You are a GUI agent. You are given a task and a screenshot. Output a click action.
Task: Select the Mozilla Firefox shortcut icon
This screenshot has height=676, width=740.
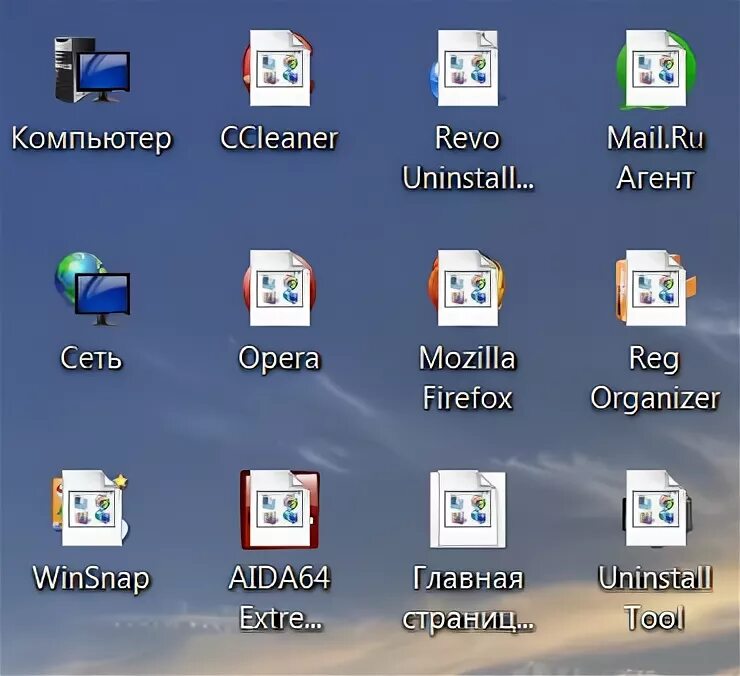(x=467, y=288)
